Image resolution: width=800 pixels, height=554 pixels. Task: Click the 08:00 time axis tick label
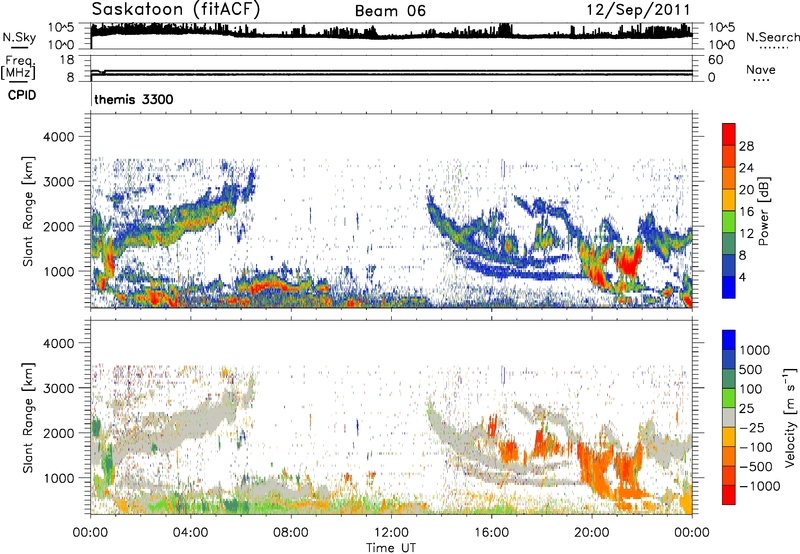(290, 533)
